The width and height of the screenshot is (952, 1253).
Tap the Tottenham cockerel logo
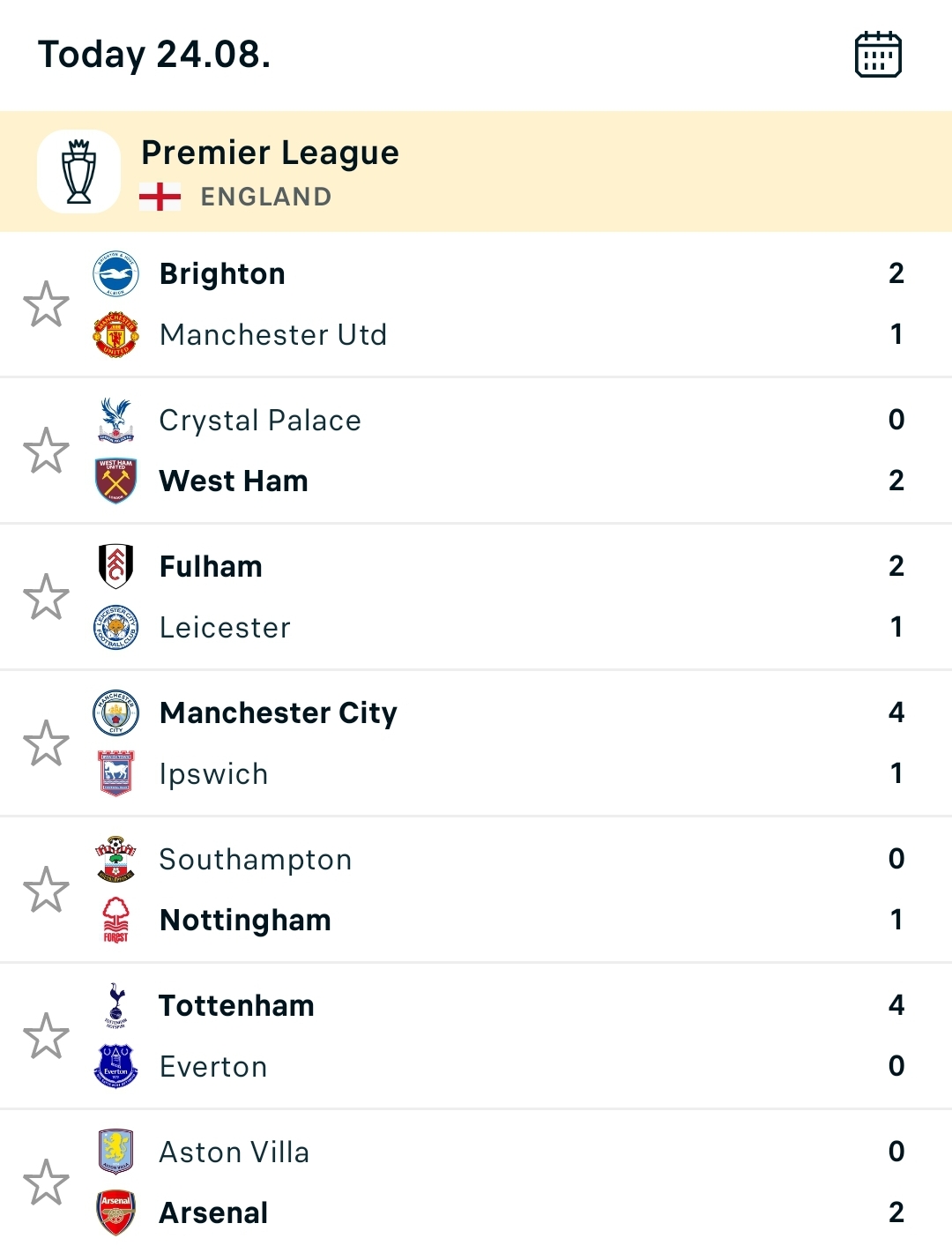(x=115, y=1005)
